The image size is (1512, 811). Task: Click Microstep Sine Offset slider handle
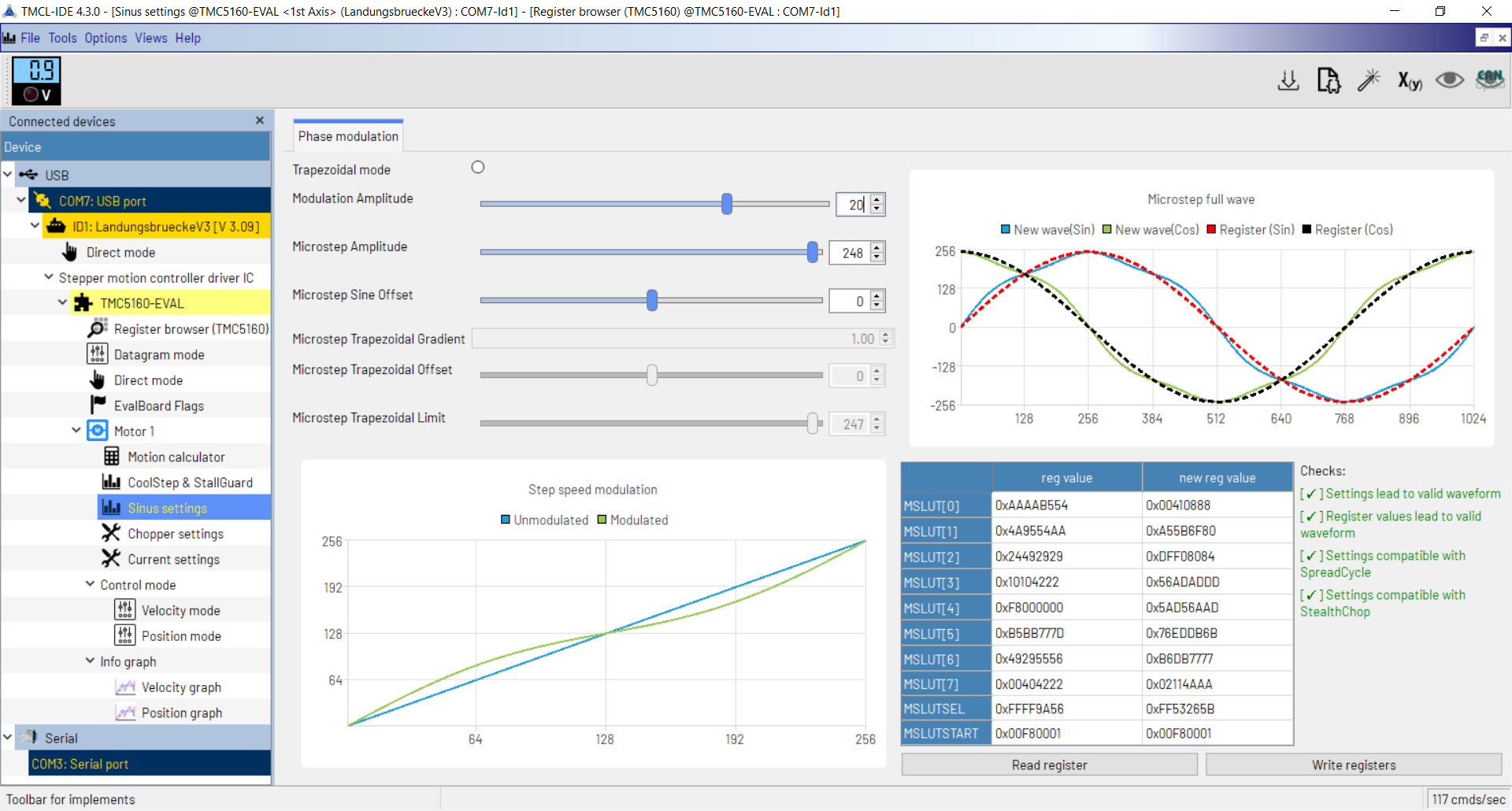[x=652, y=300]
